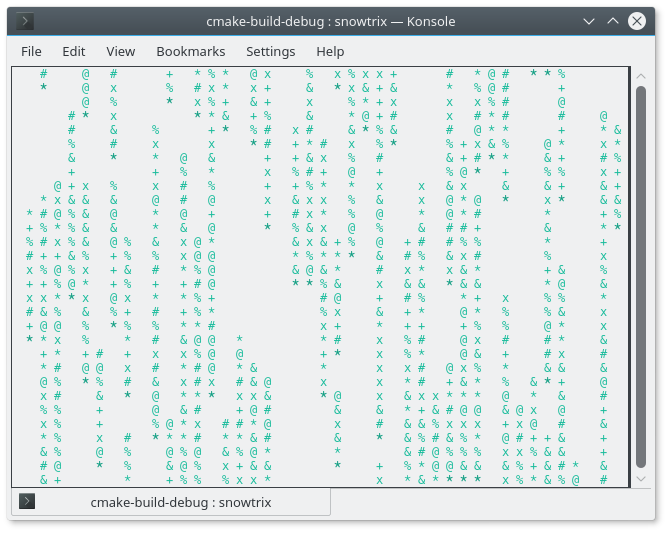The height and width of the screenshot is (533, 668).
Task: Maximize the Konsole window
Action: (613, 21)
